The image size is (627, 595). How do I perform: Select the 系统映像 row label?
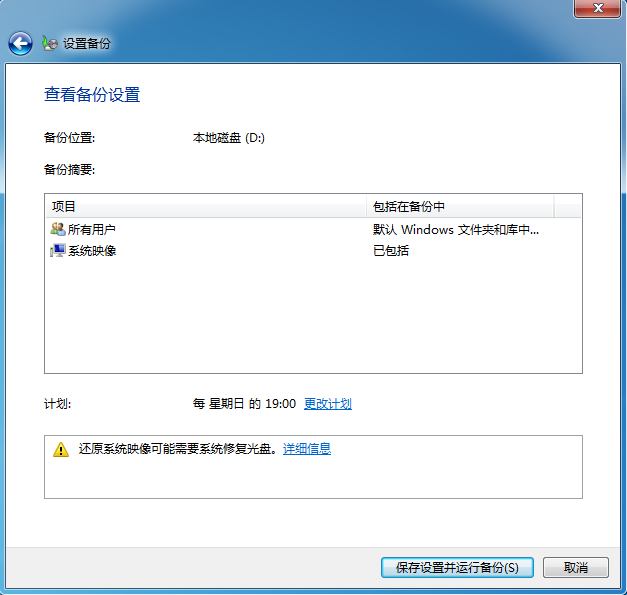pos(92,250)
